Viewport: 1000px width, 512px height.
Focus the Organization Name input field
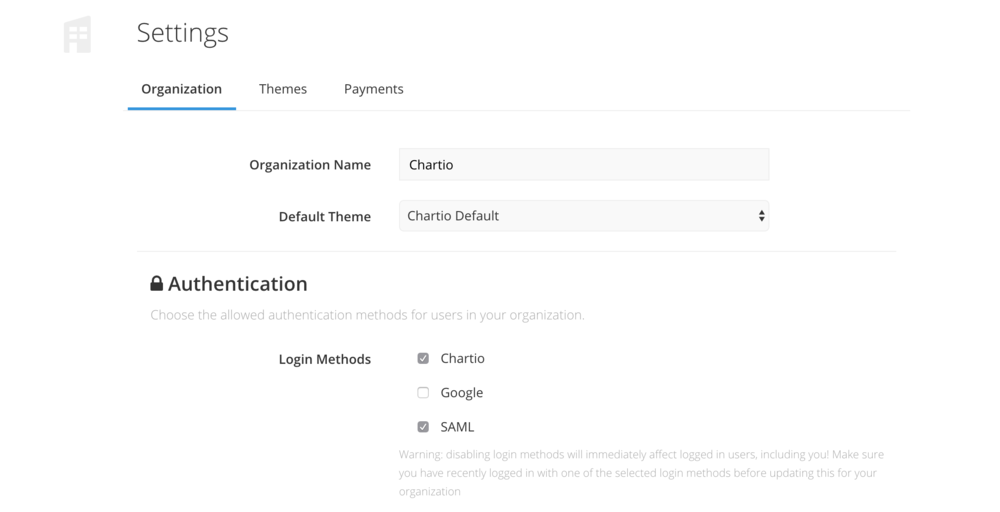[584, 165]
